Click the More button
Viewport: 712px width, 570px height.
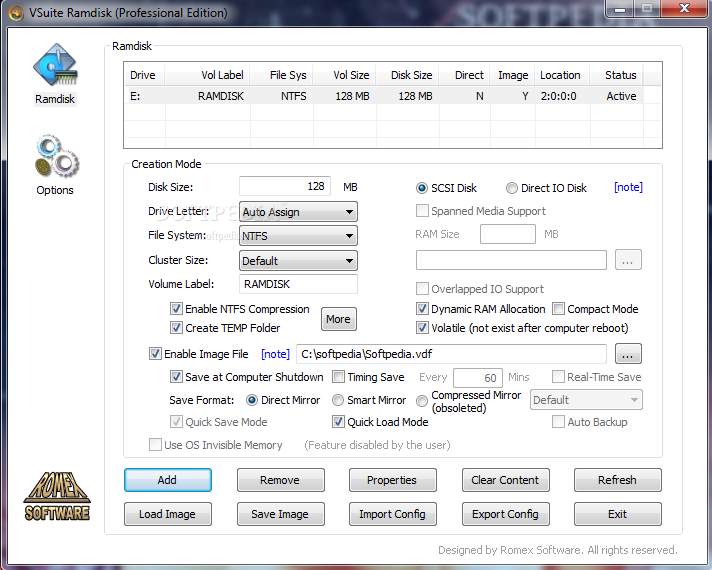338,319
